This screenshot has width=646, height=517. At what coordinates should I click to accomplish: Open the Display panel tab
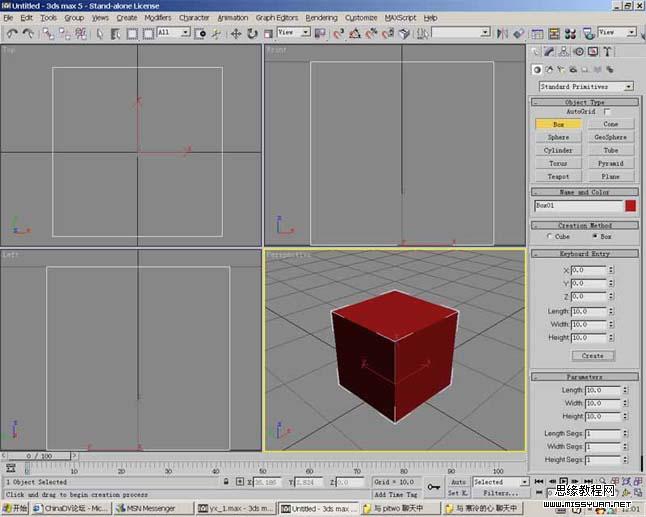click(593, 51)
